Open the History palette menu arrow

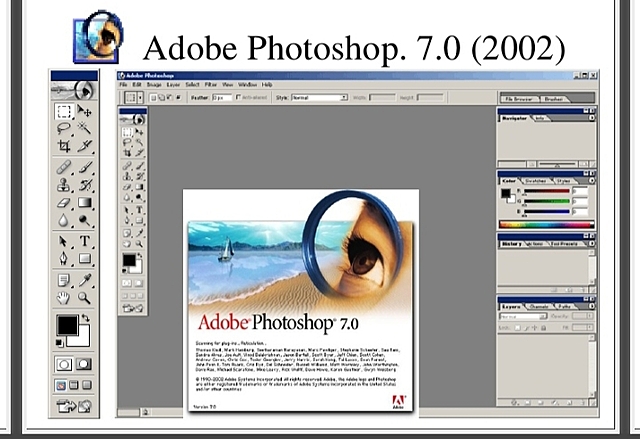tap(591, 244)
